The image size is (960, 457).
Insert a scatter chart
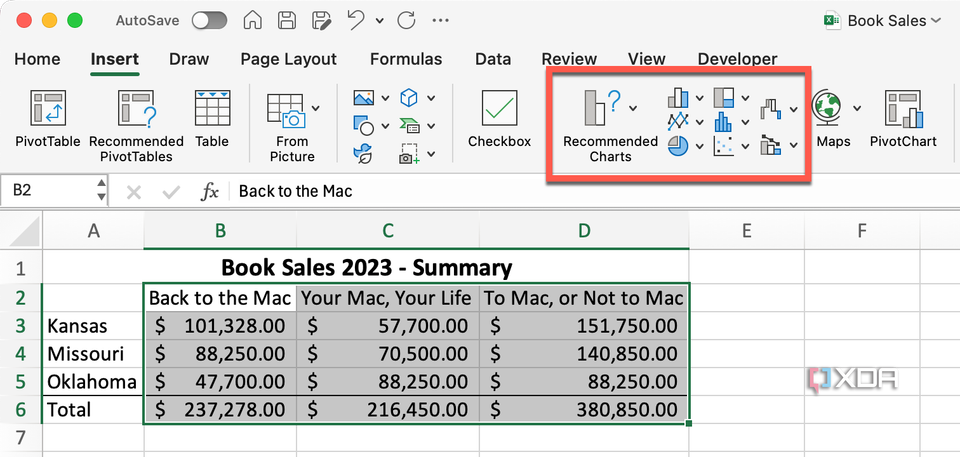[x=724, y=146]
